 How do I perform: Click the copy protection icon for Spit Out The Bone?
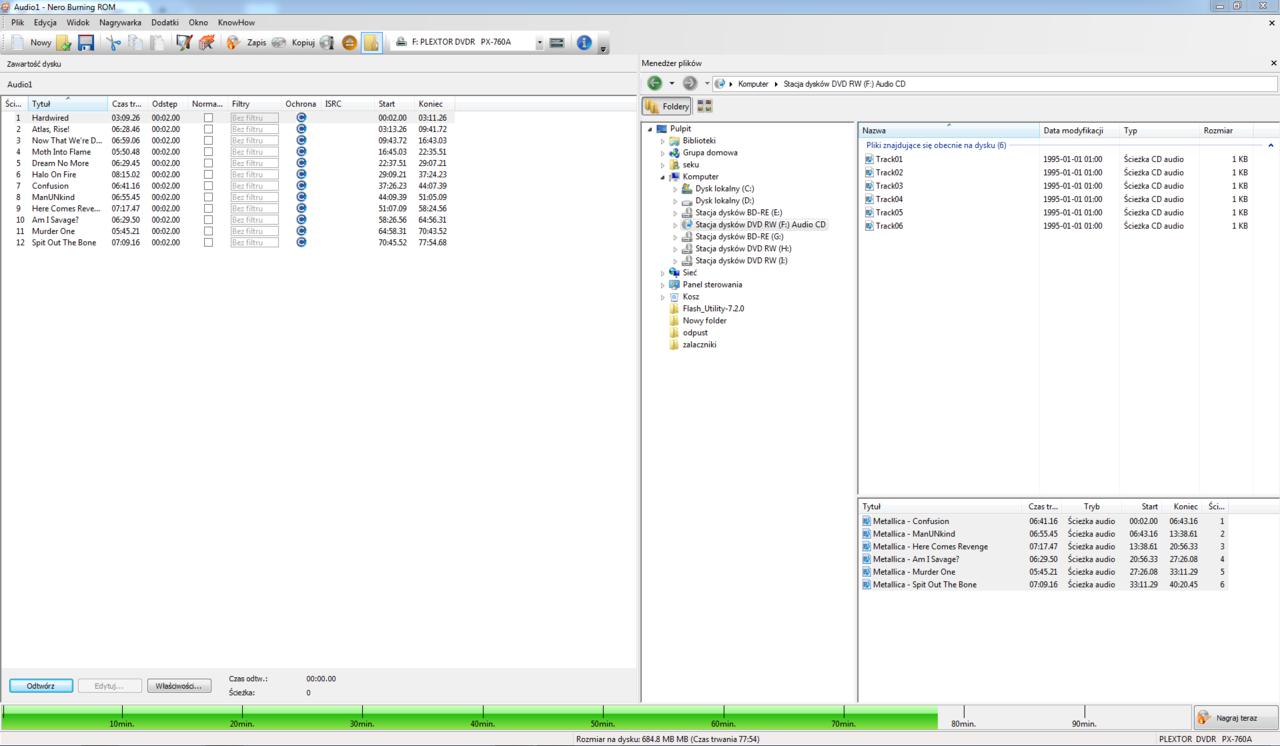[x=301, y=242]
